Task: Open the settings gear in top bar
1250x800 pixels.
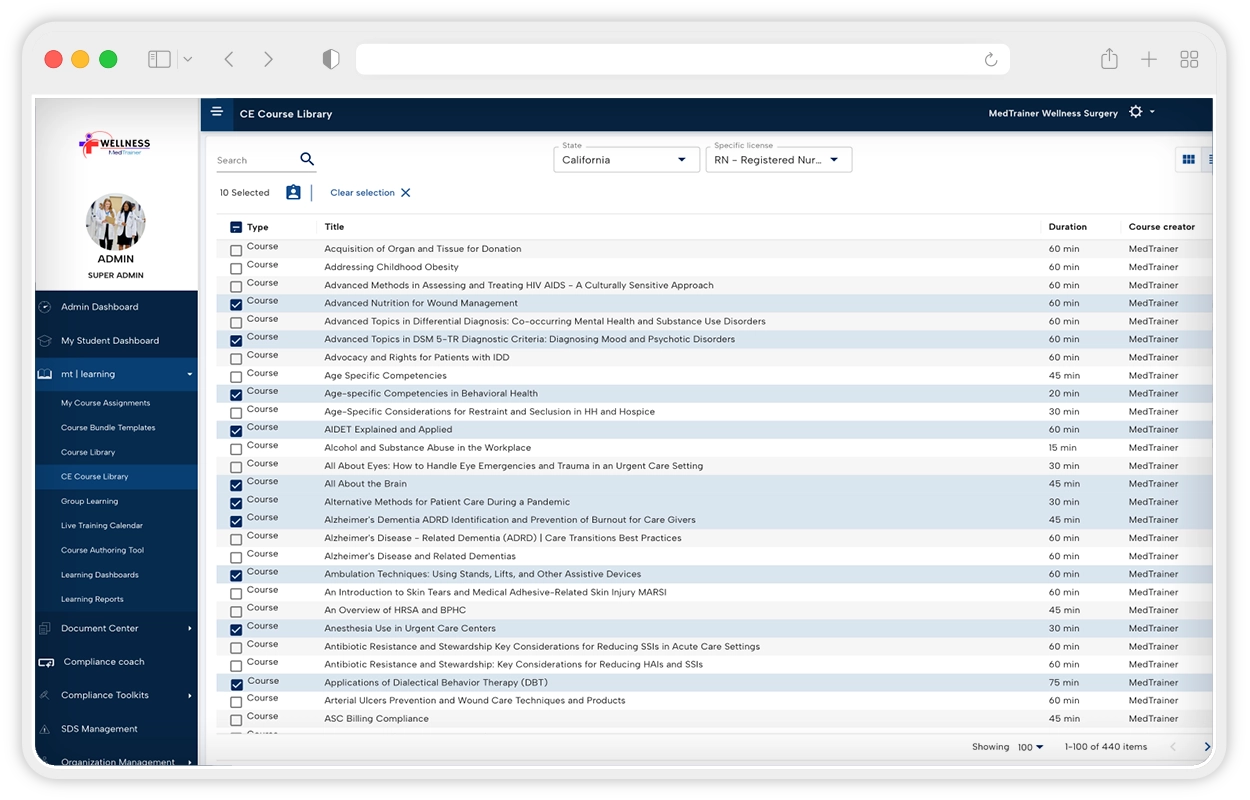Action: 1136,112
